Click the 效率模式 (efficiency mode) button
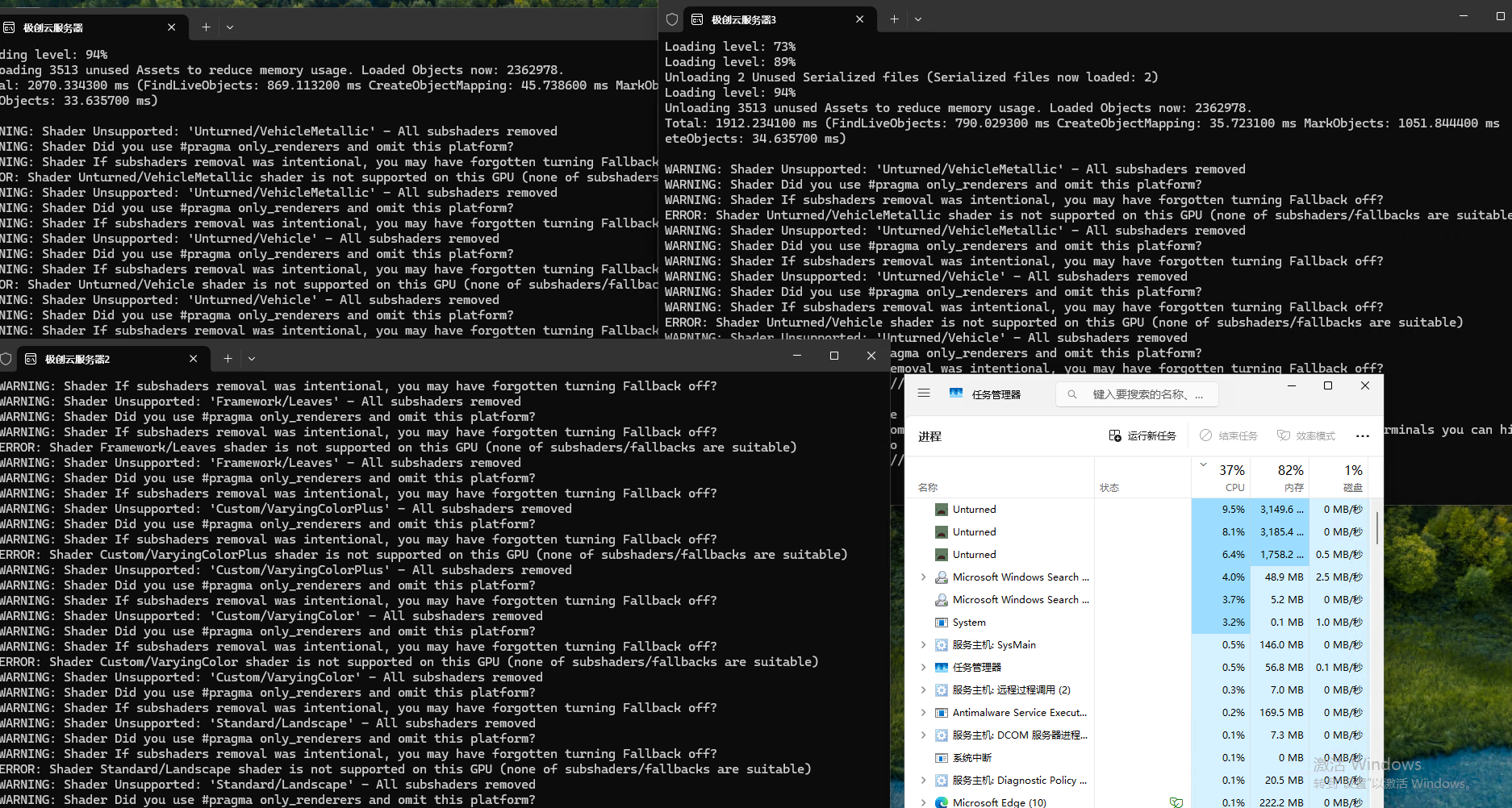This screenshot has width=1512, height=808. (1306, 435)
